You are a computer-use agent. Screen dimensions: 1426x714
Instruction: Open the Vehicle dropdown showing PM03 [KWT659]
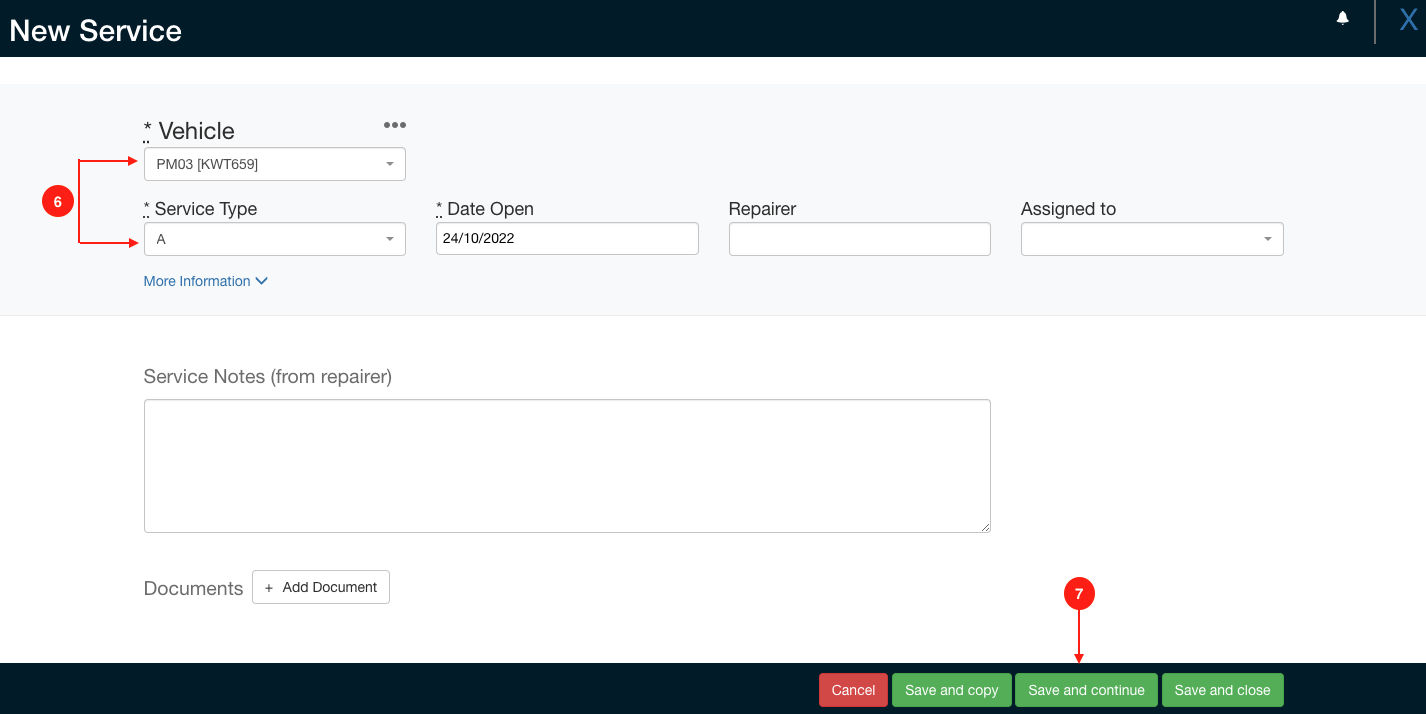click(274, 164)
